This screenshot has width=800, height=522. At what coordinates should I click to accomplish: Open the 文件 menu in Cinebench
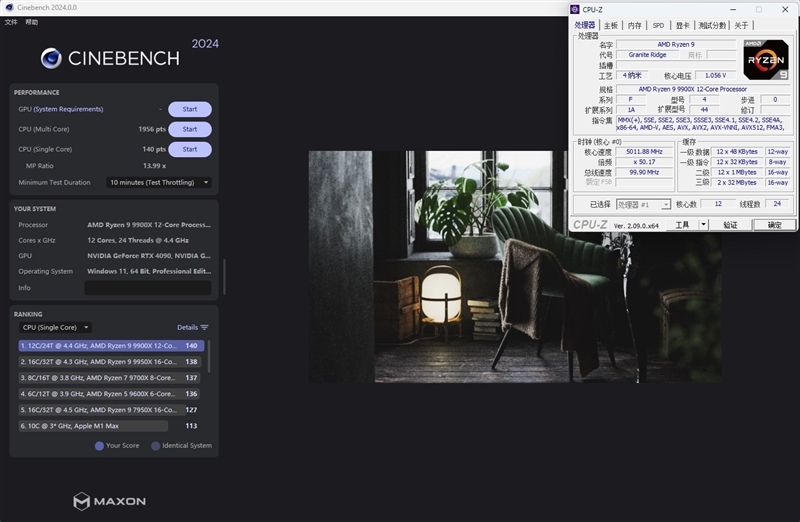click(11, 22)
